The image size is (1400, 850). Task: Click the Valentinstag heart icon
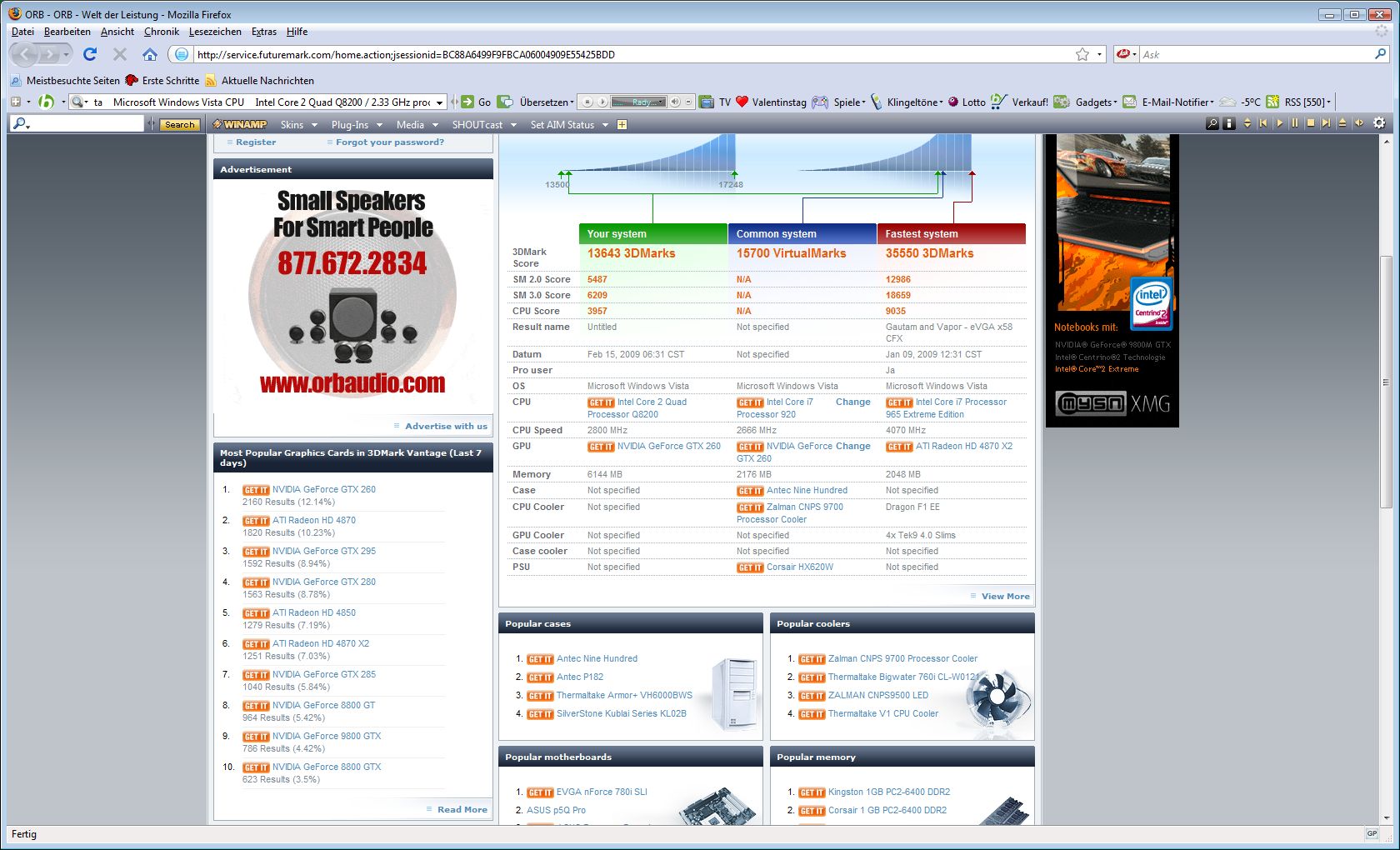tap(742, 102)
